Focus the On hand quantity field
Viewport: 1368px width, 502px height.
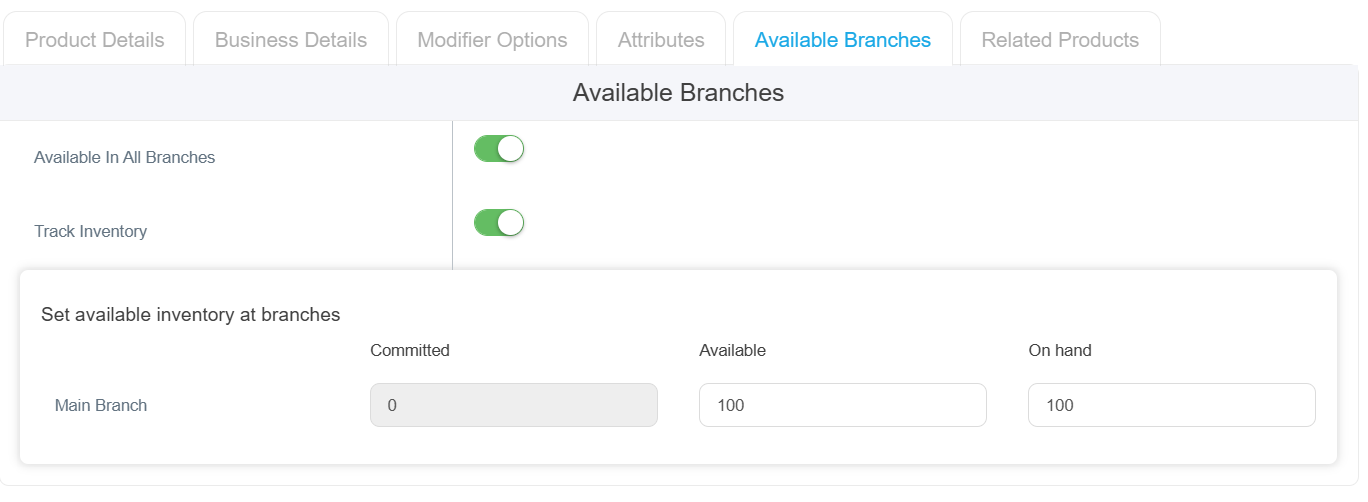coord(1172,405)
